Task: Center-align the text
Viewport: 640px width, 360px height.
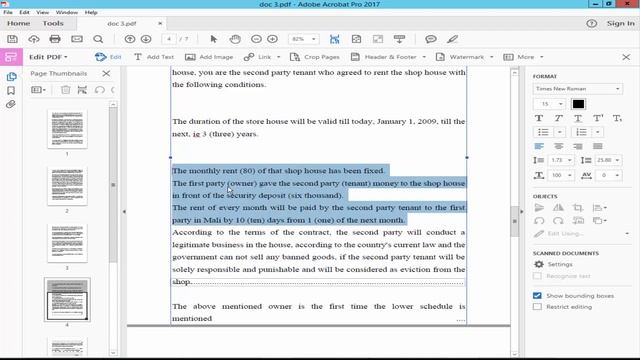Action: pos(558,146)
